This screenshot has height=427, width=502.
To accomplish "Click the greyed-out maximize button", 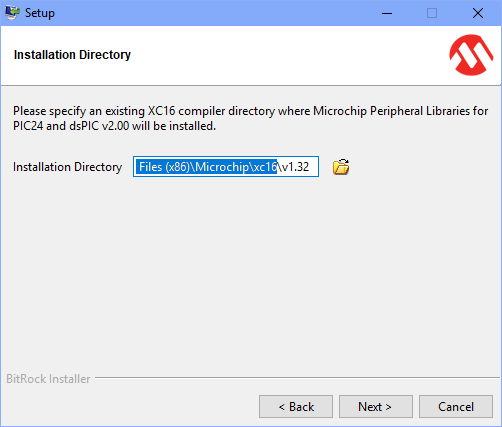I will click(432, 13).
